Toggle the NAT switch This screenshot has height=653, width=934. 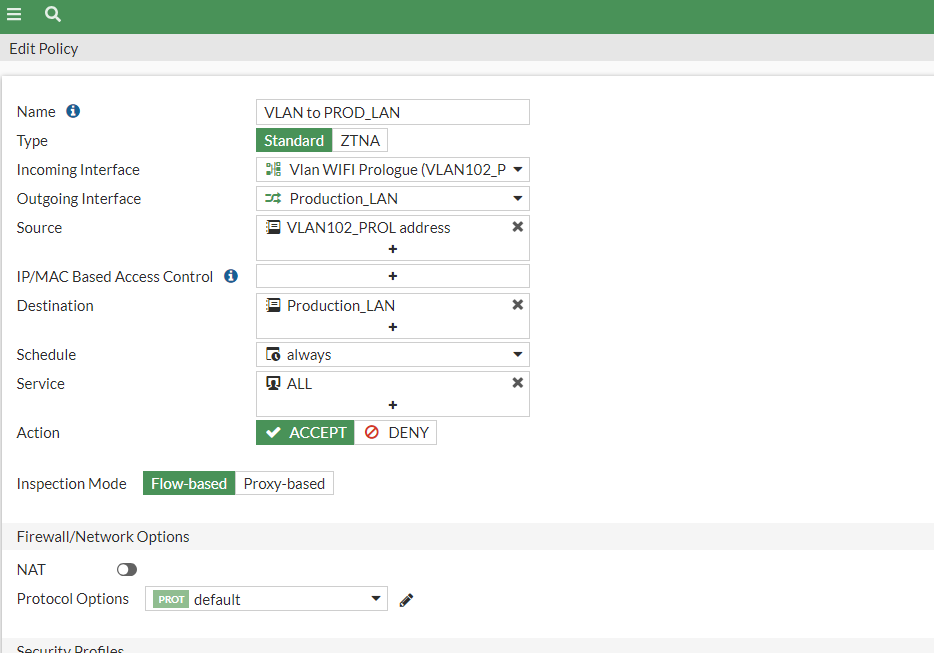pos(127,570)
